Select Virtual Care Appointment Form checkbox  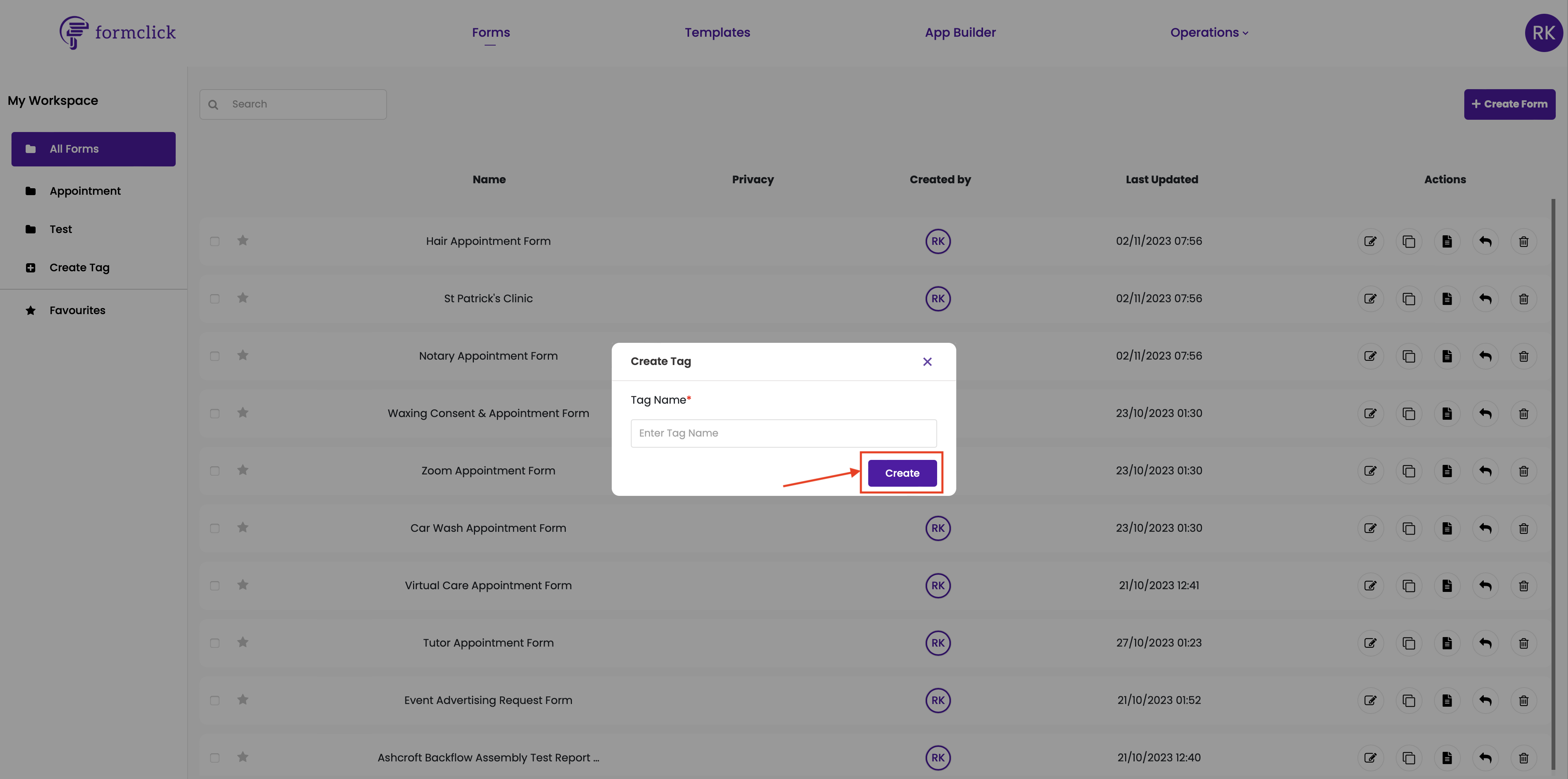(x=215, y=585)
